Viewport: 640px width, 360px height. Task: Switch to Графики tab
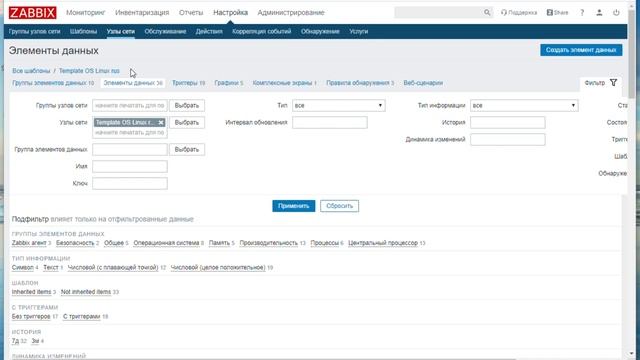point(227,83)
